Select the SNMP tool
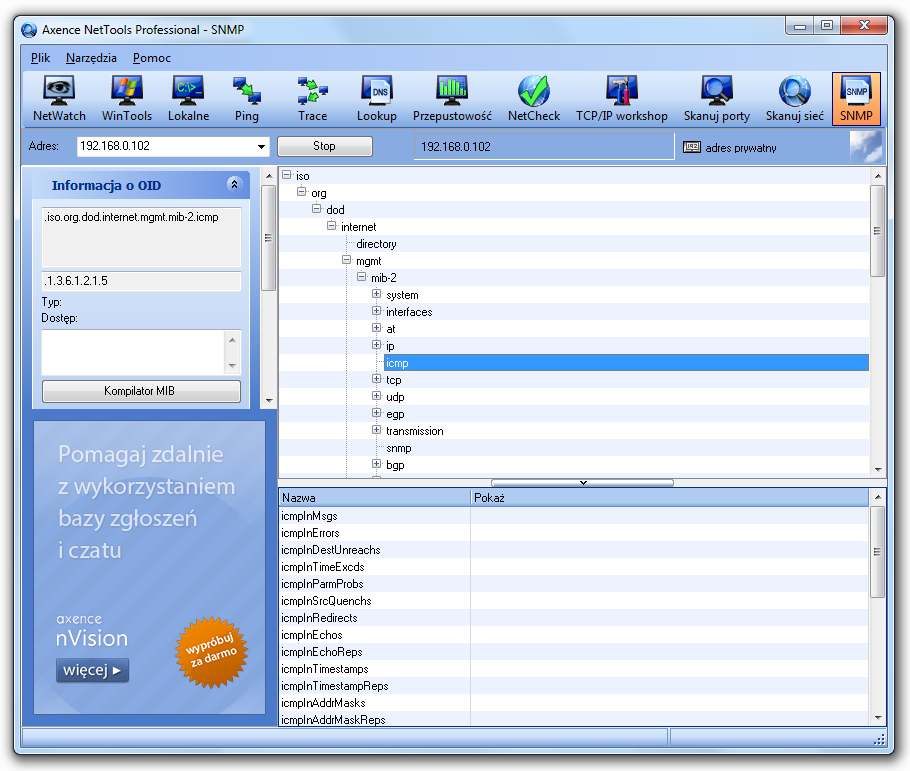910x771 pixels. click(x=856, y=99)
